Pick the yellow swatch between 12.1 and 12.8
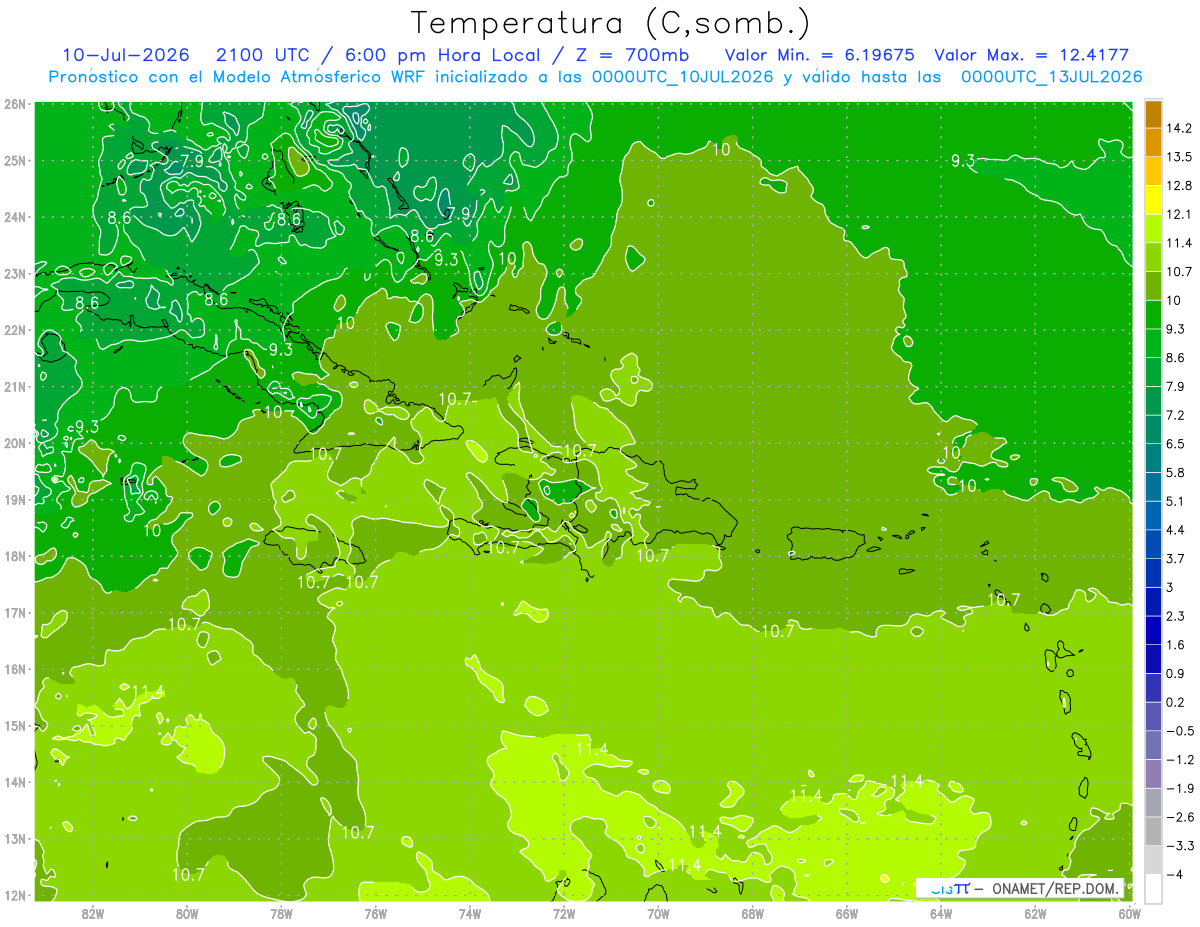Image resolution: width=1200 pixels, height=927 pixels. (x=1153, y=200)
